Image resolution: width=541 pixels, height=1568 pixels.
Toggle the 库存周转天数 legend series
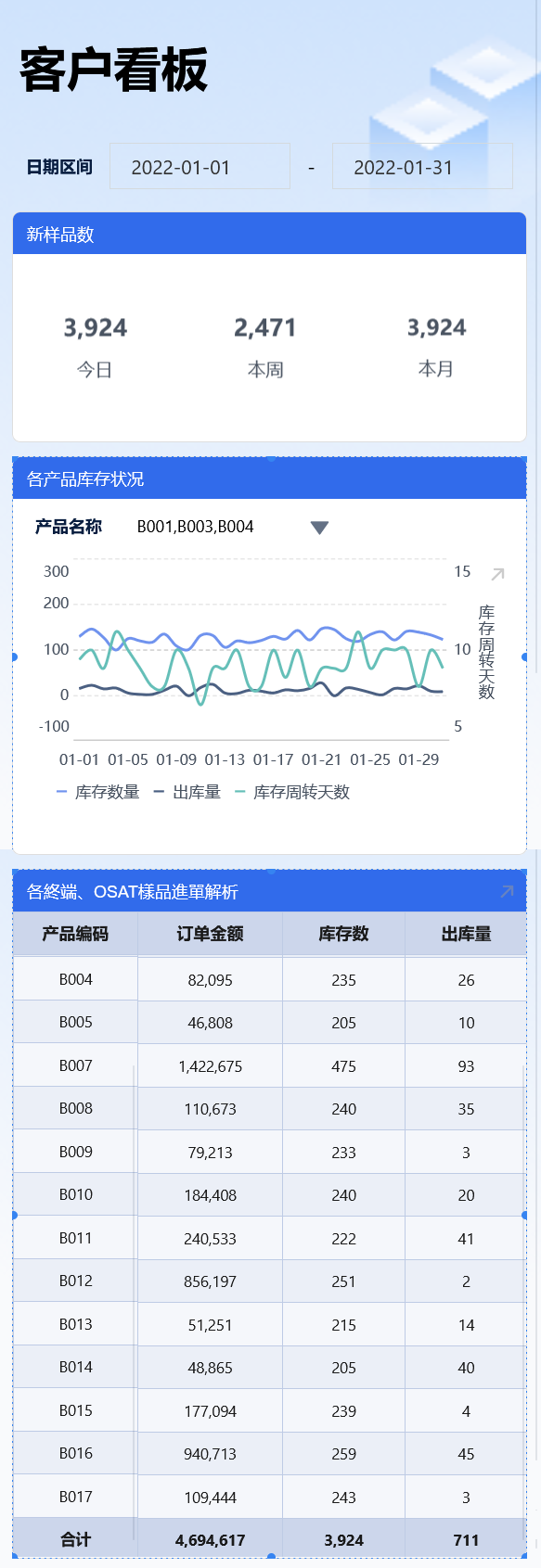coord(292,792)
